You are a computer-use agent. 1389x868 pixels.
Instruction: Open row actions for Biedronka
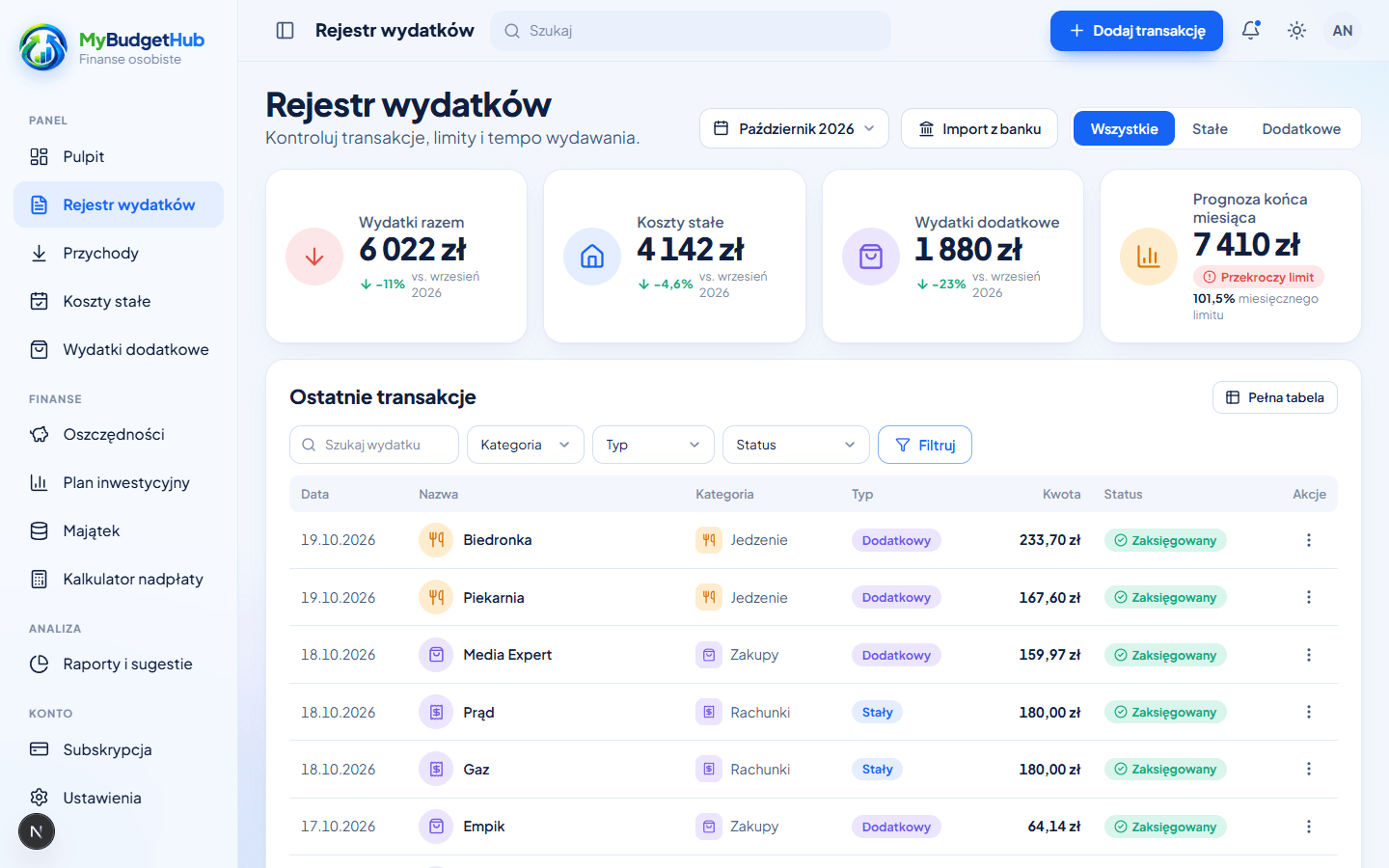pyautogui.click(x=1309, y=540)
